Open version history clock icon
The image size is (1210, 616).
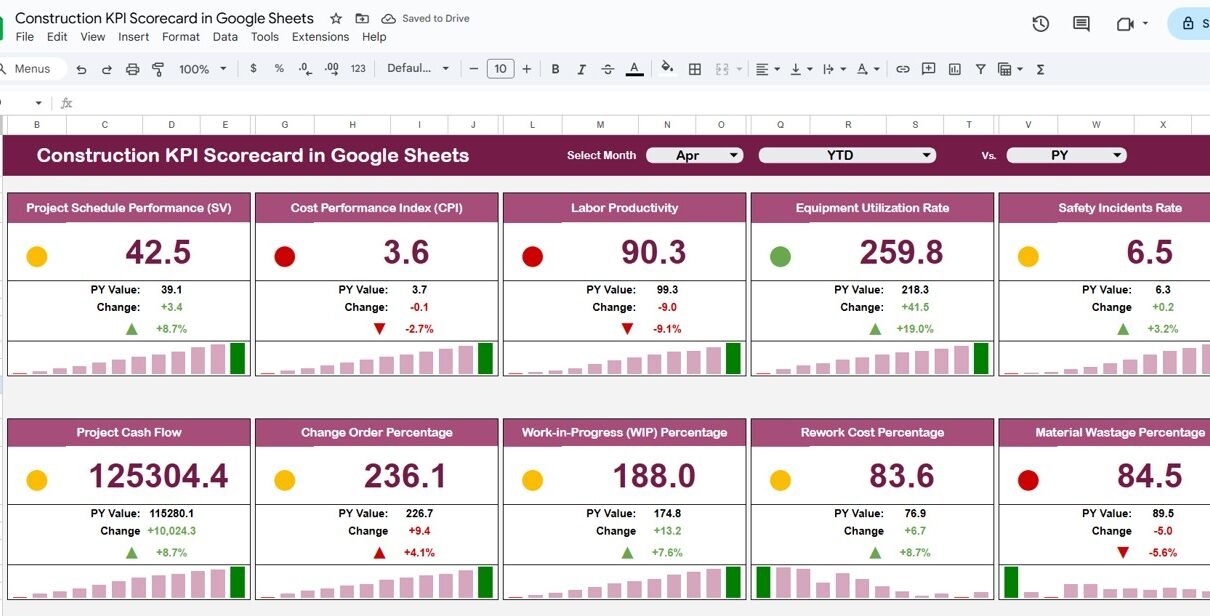coord(1040,24)
